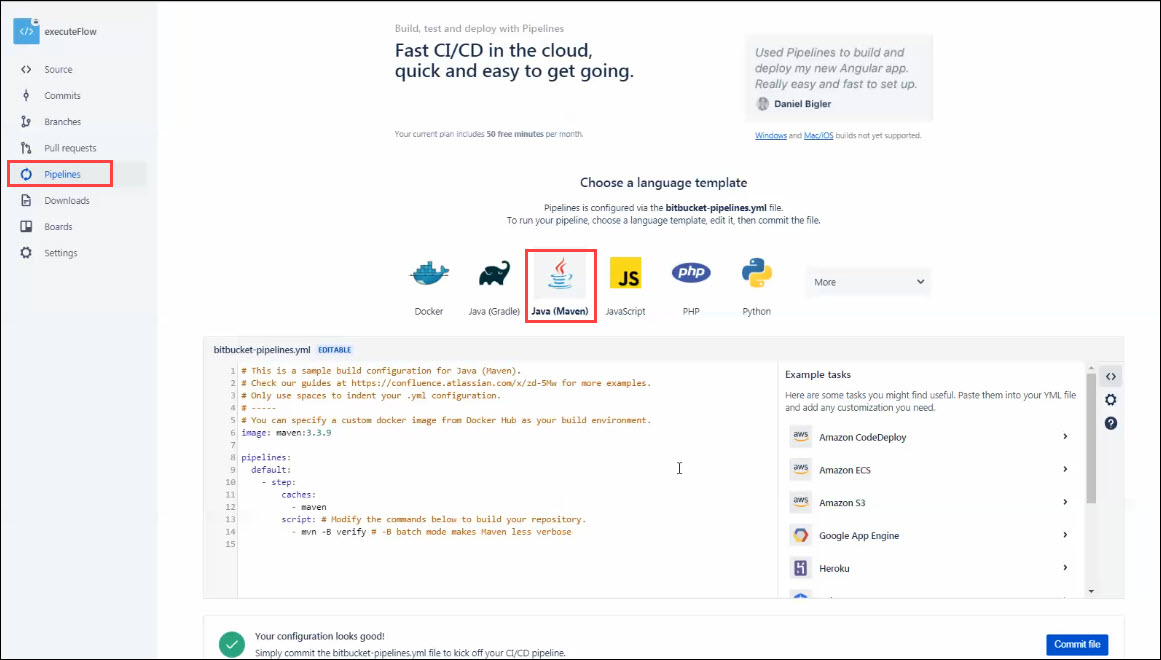Expand the Amazon ECS task chevron
1161x660 pixels.
(1065, 469)
